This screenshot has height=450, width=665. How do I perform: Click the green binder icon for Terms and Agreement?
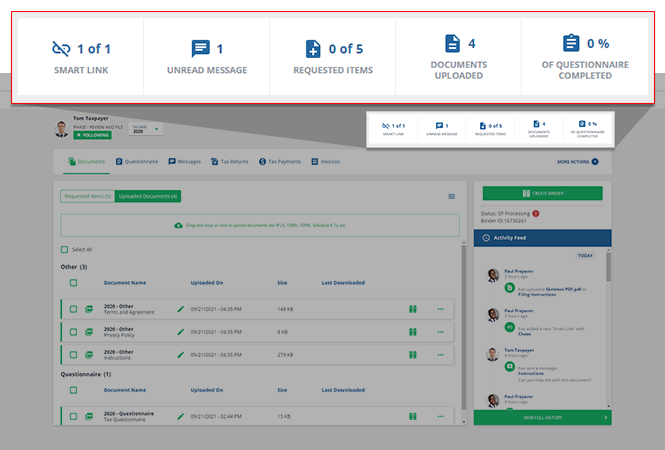412,309
